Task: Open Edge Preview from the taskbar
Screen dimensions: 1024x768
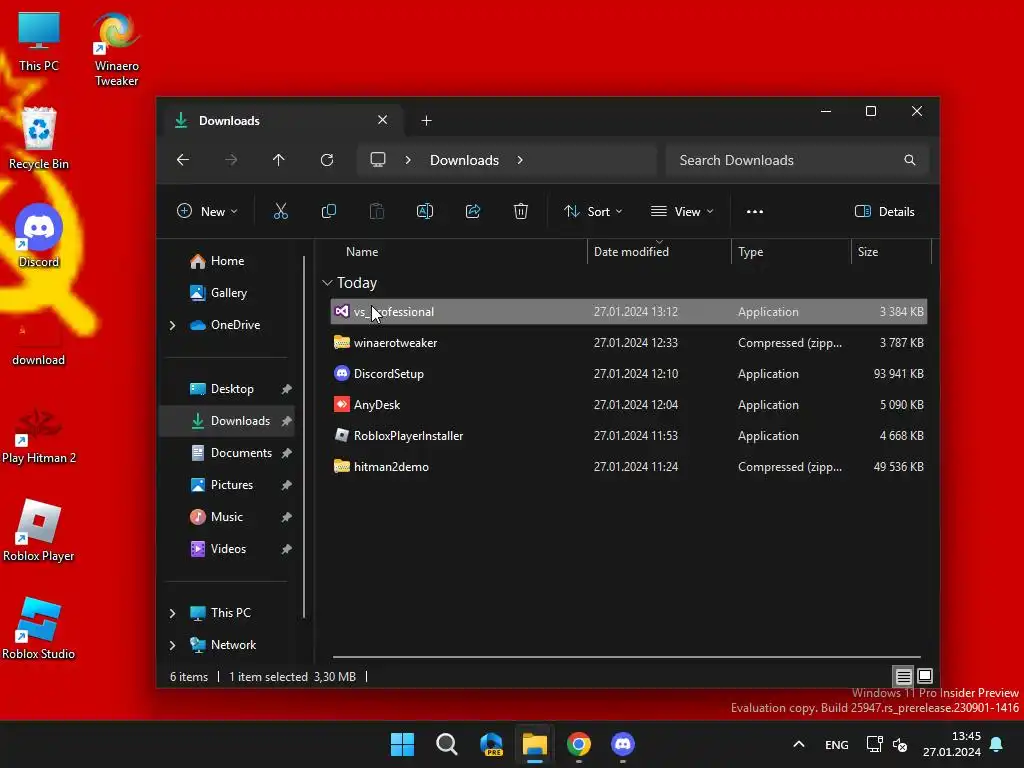Action: click(491, 744)
